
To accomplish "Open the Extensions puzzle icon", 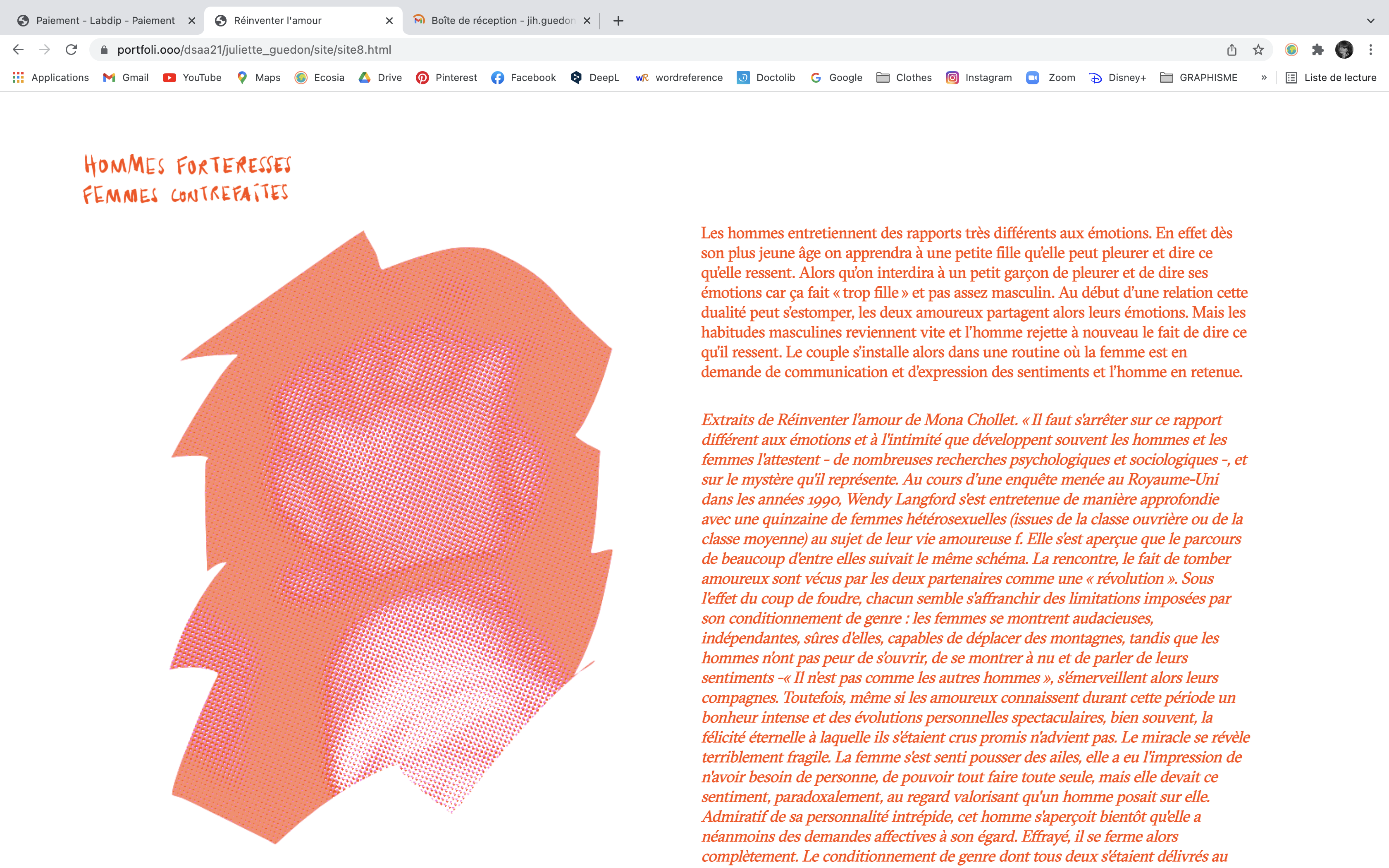I will click(1318, 50).
